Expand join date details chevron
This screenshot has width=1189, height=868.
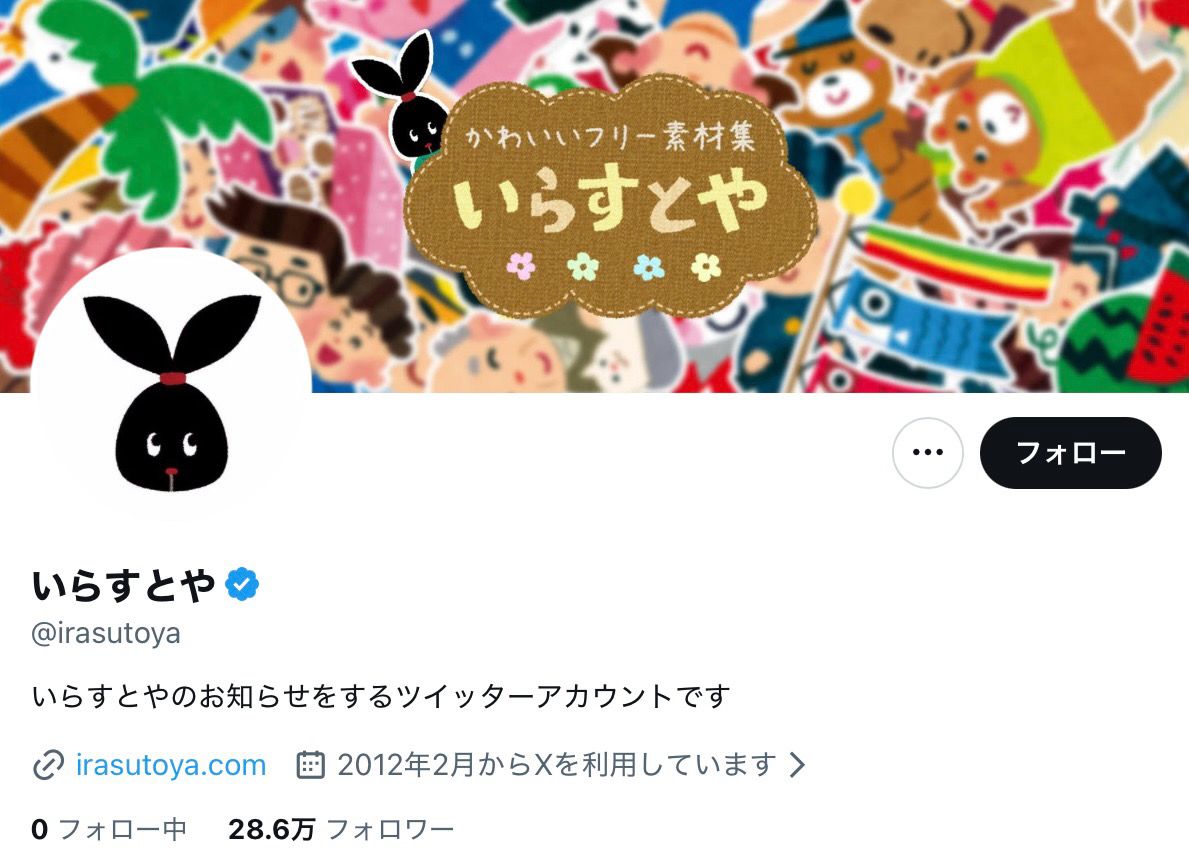[x=797, y=765]
